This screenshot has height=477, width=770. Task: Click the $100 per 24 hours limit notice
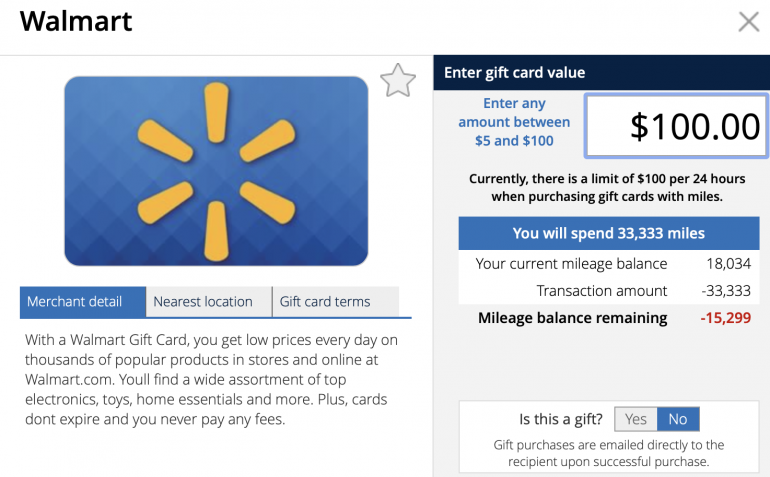[x=608, y=188]
